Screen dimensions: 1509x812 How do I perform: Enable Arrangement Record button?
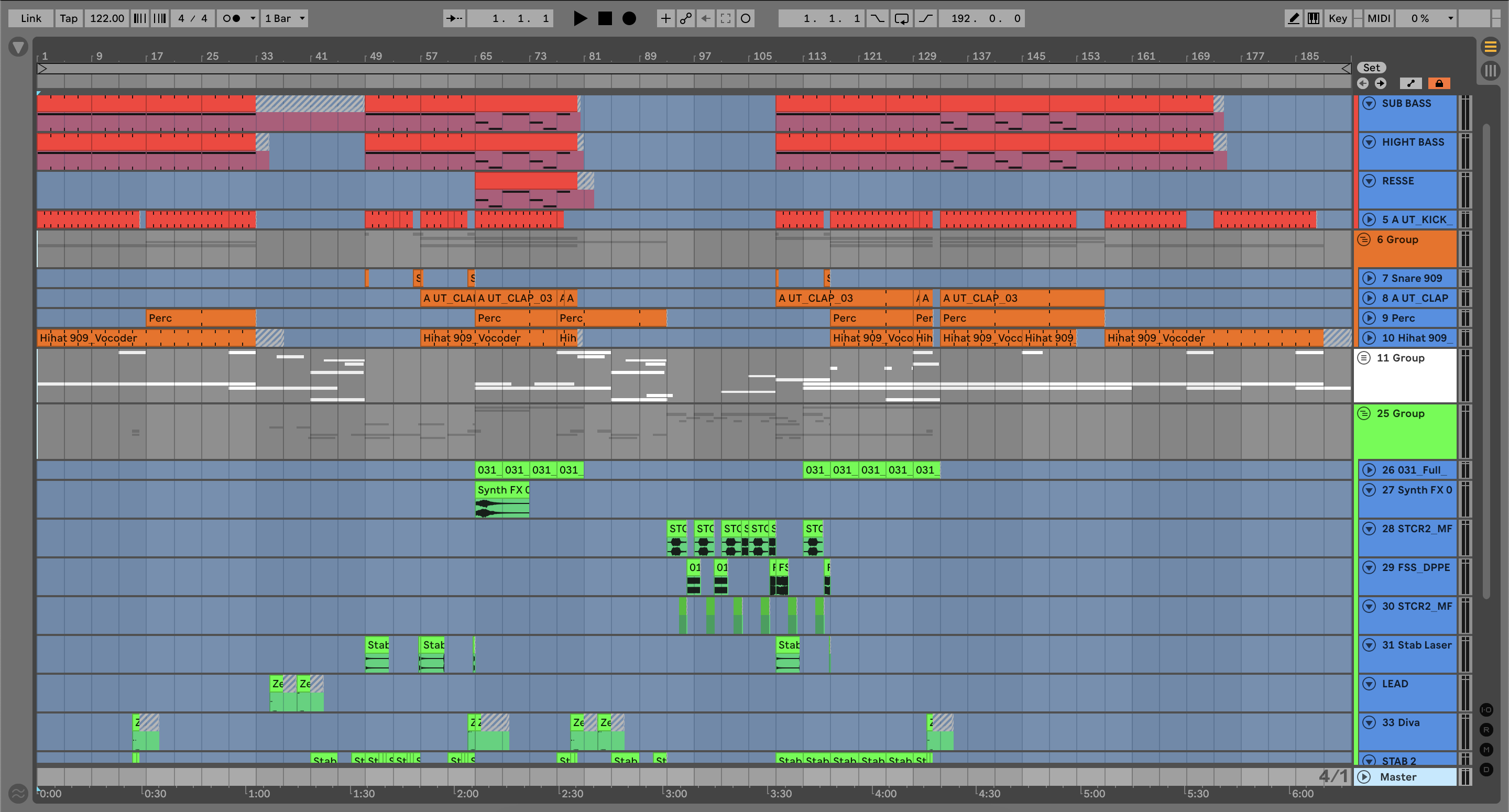point(629,18)
